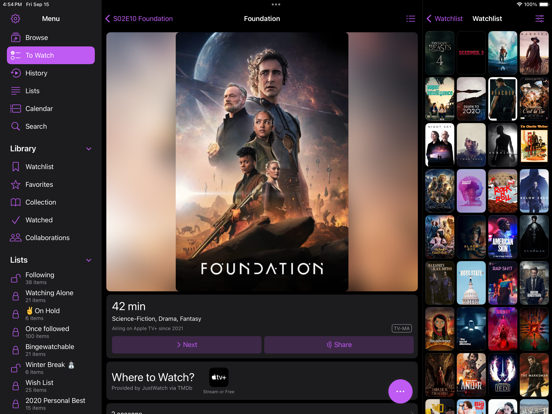Click the Share button
The height and width of the screenshot is (414, 552).
[x=339, y=345]
